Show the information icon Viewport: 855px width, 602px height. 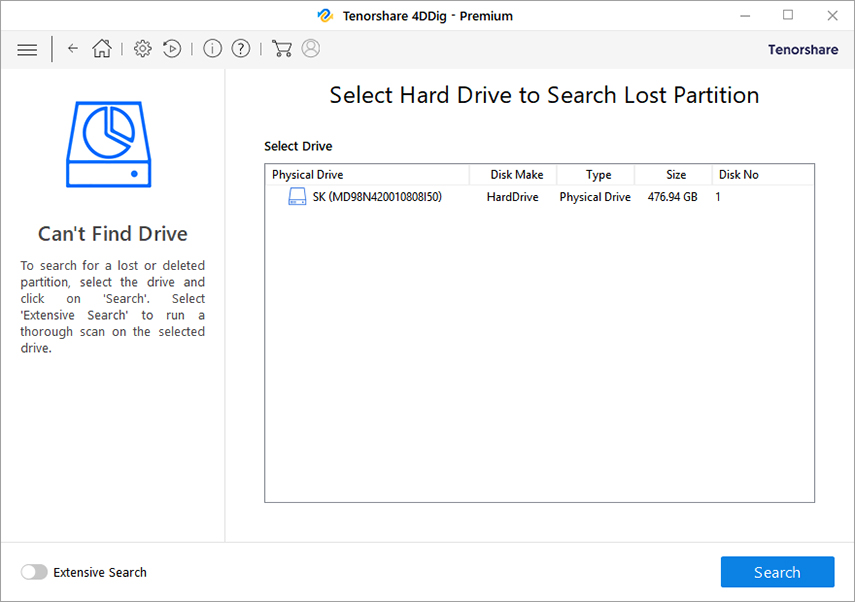click(x=212, y=49)
